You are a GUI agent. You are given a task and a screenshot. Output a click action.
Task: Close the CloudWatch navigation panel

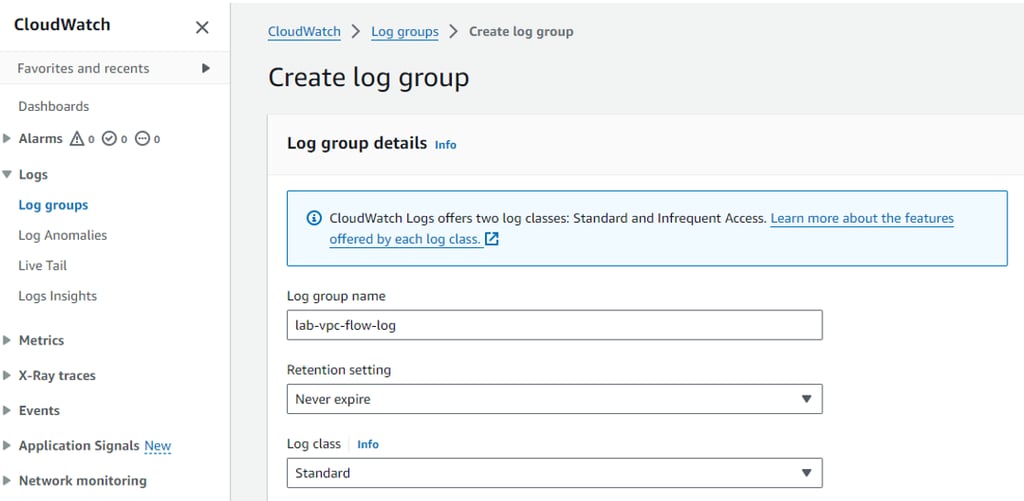pos(202,27)
